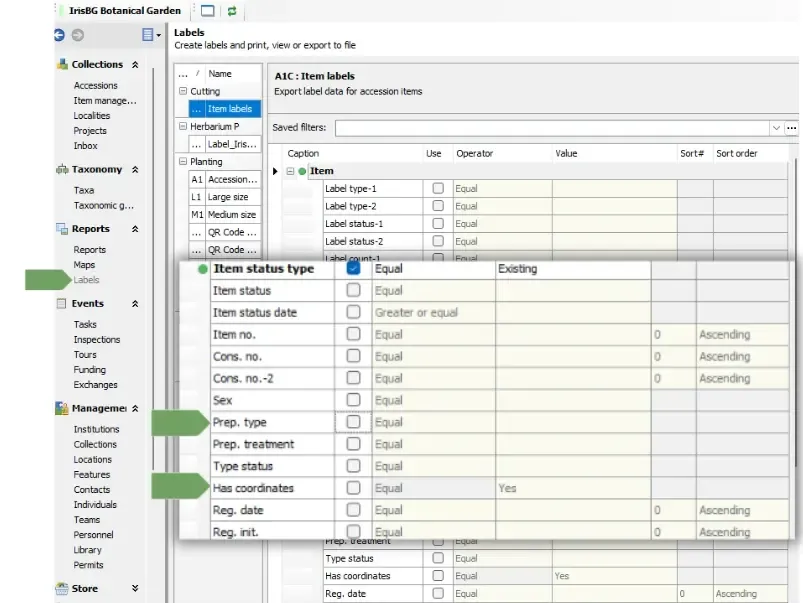Image resolution: width=803 pixels, height=603 pixels.
Task: Click the Name column header in label list
Action: tap(220, 74)
